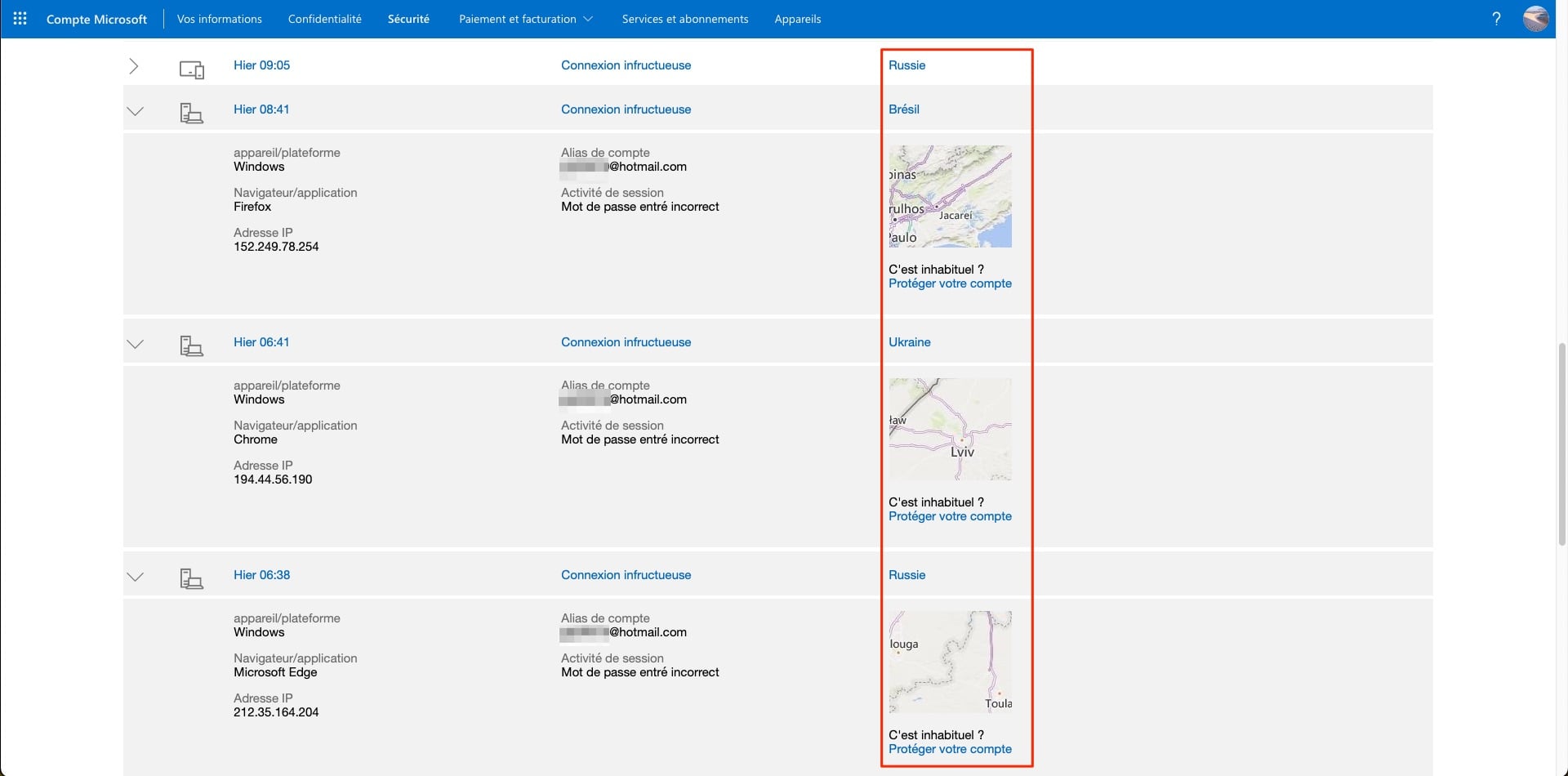Open Paiement et facturation dropdown menu
This screenshot has height=776, width=1568.
pyautogui.click(x=525, y=19)
